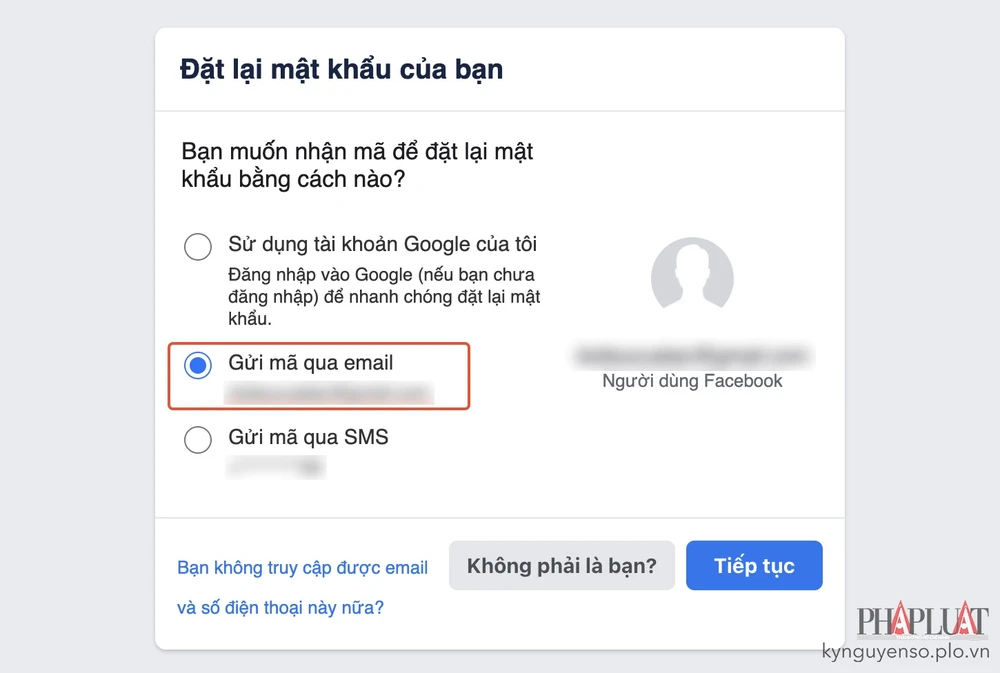Image resolution: width=1000 pixels, height=673 pixels.
Task: Click the kynguyenso.plo.vn watermark text
Action: (x=903, y=652)
